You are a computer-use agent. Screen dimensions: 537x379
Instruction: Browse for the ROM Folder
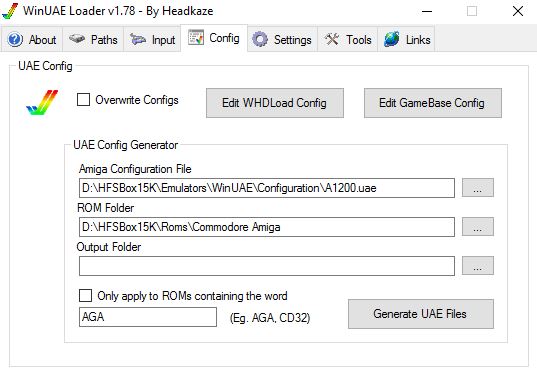[x=478, y=226]
